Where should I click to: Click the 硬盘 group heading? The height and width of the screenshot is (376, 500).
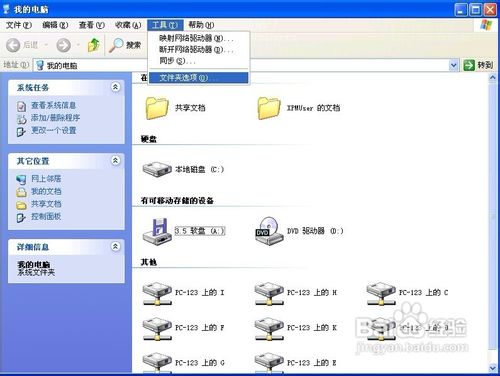pyautogui.click(x=149, y=139)
